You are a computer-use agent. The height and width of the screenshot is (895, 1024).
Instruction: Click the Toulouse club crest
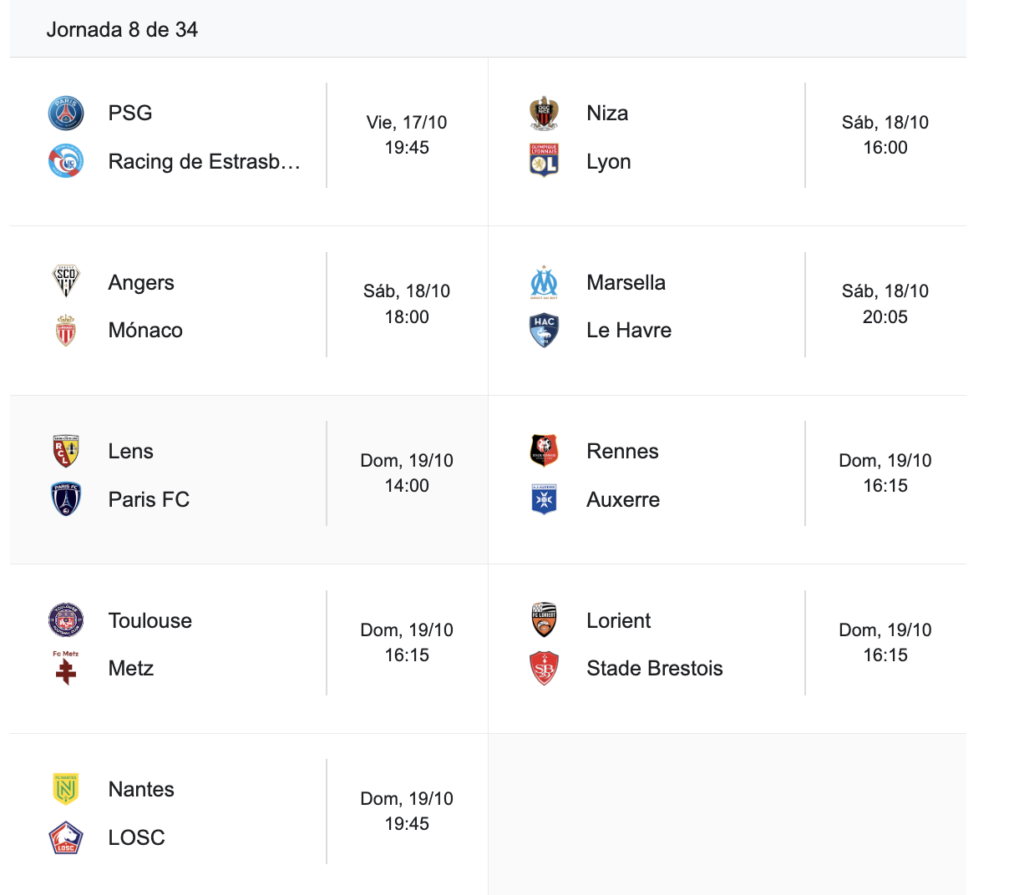click(66, 620)
